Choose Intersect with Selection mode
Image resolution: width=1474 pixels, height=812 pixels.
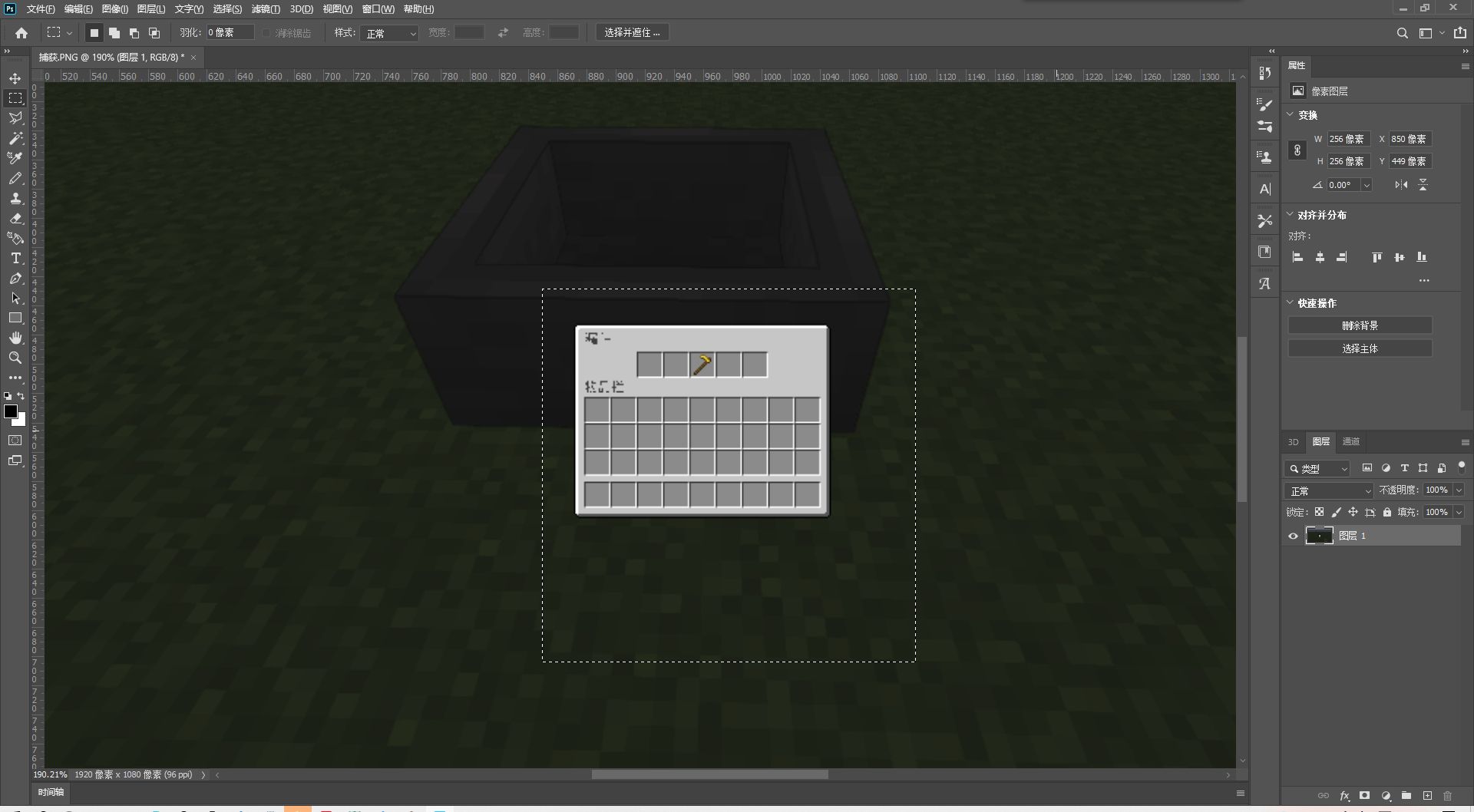tap(154, 33)
